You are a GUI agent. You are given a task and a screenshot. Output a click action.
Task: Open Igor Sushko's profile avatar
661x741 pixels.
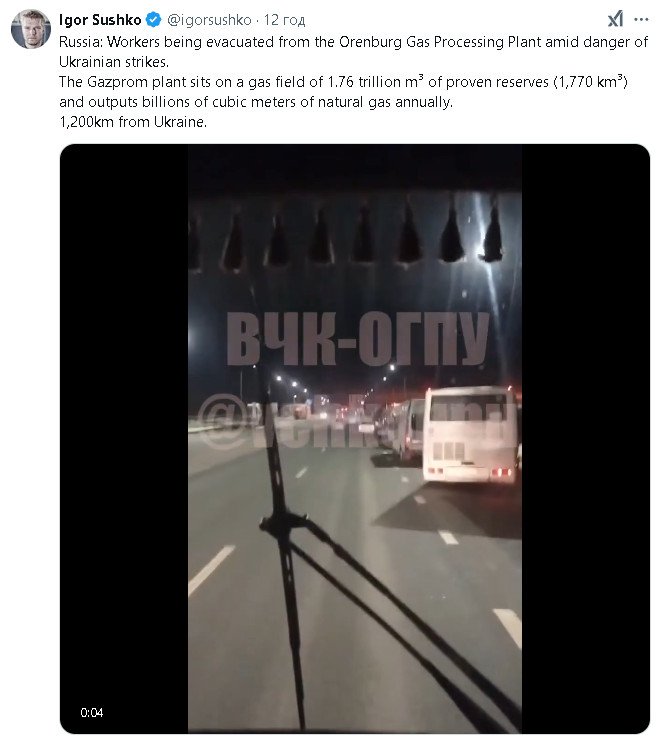click(31, 28)
